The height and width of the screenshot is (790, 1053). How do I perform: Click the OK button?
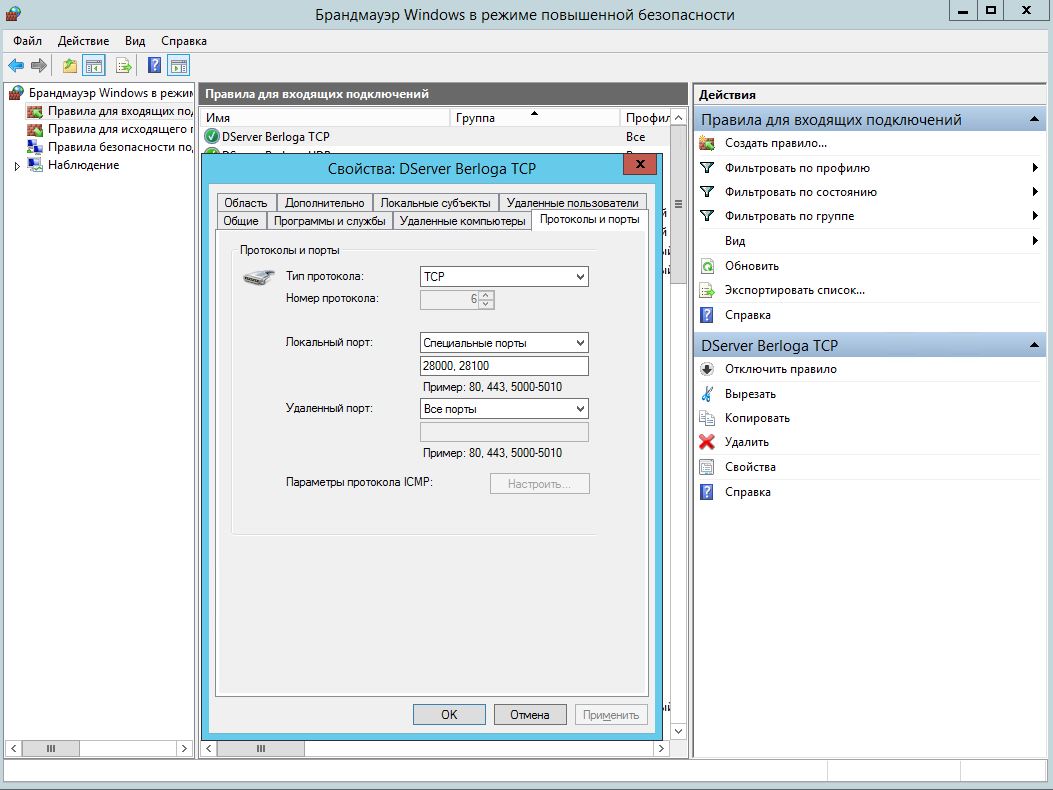pos(449,715)
